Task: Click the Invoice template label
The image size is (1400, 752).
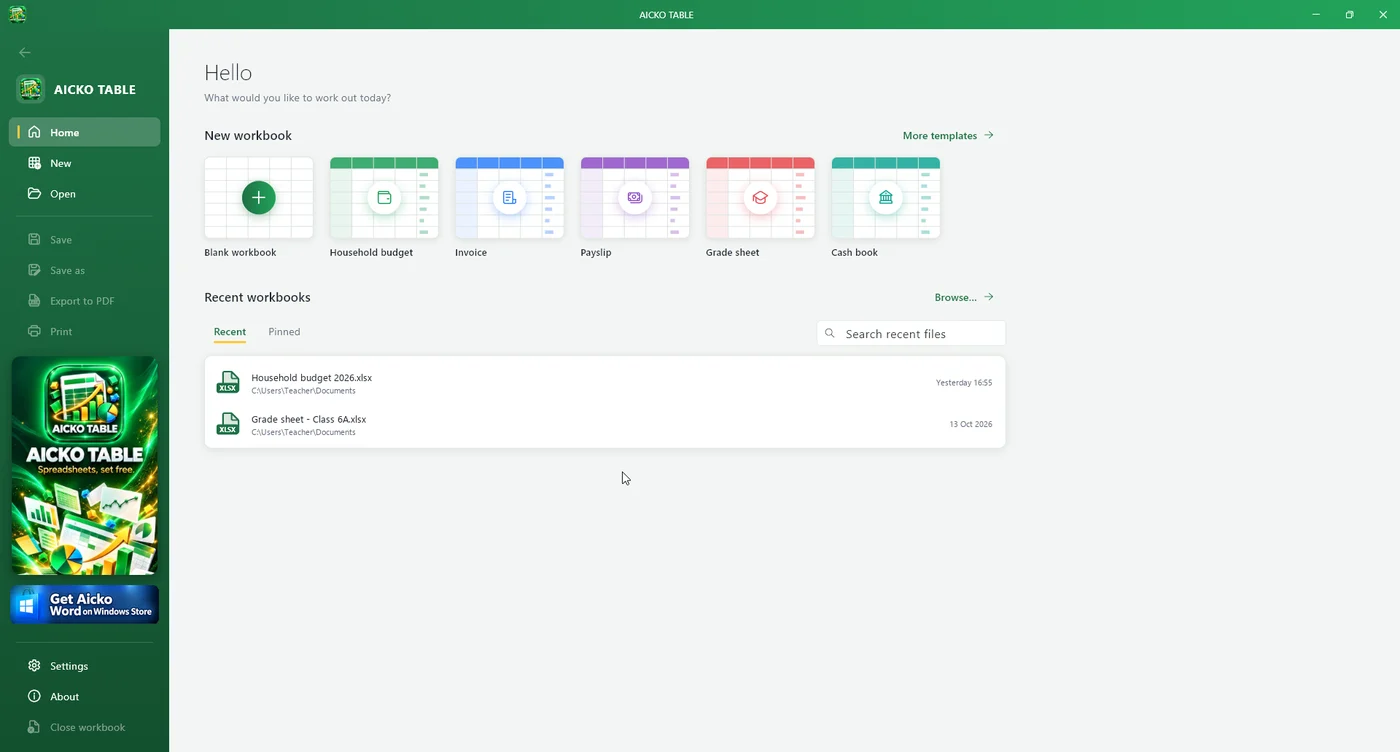Action: 471,253
